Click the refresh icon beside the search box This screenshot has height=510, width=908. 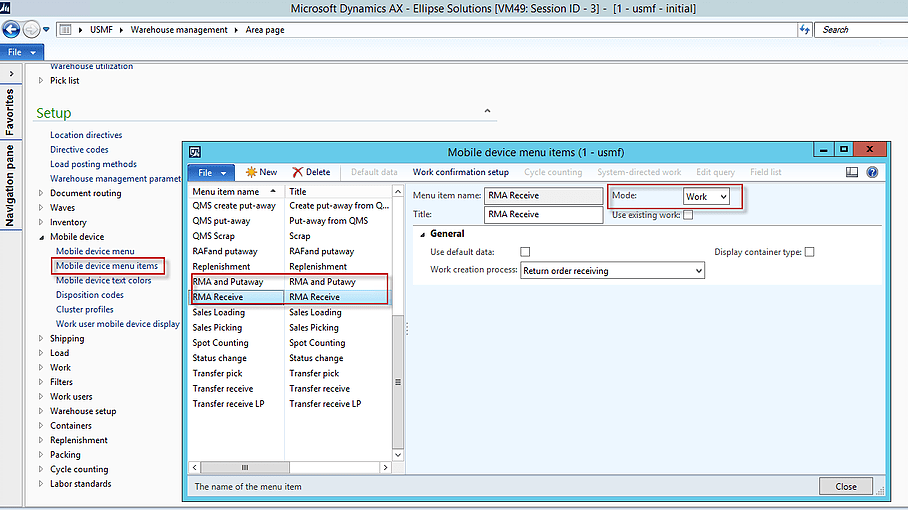coord(804,30)
